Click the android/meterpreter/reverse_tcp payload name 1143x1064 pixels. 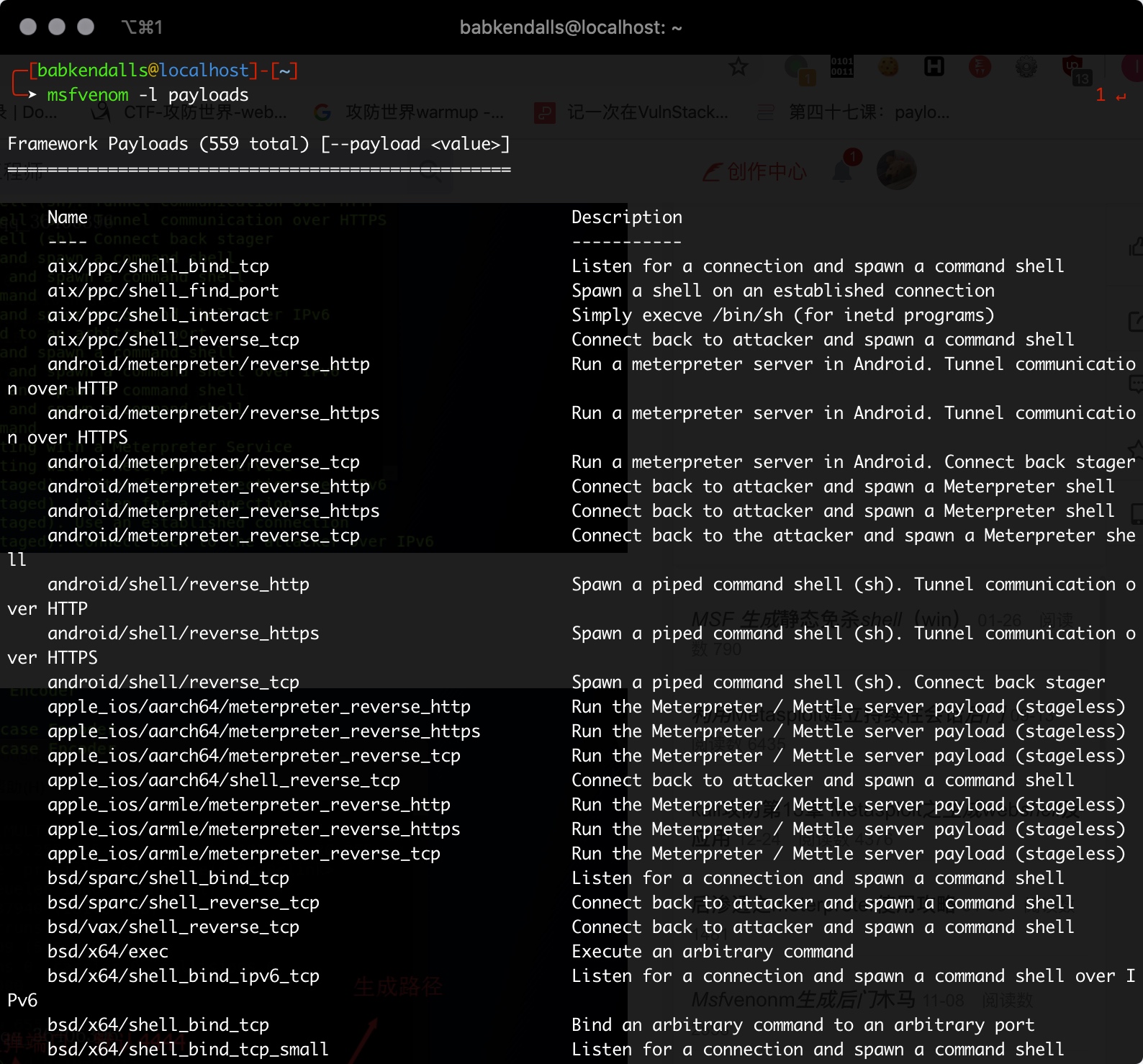[x=203, y=462]
